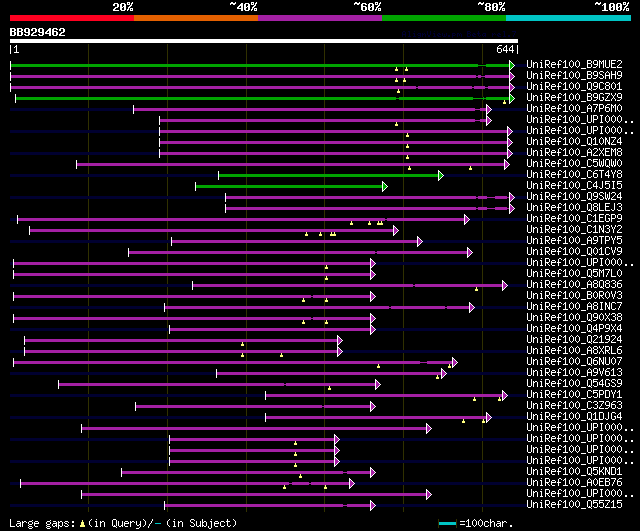This screenshot has height=531, width=640.
Task: Click the UniRef100_A8XRL6 label
Action: (574, 351)
